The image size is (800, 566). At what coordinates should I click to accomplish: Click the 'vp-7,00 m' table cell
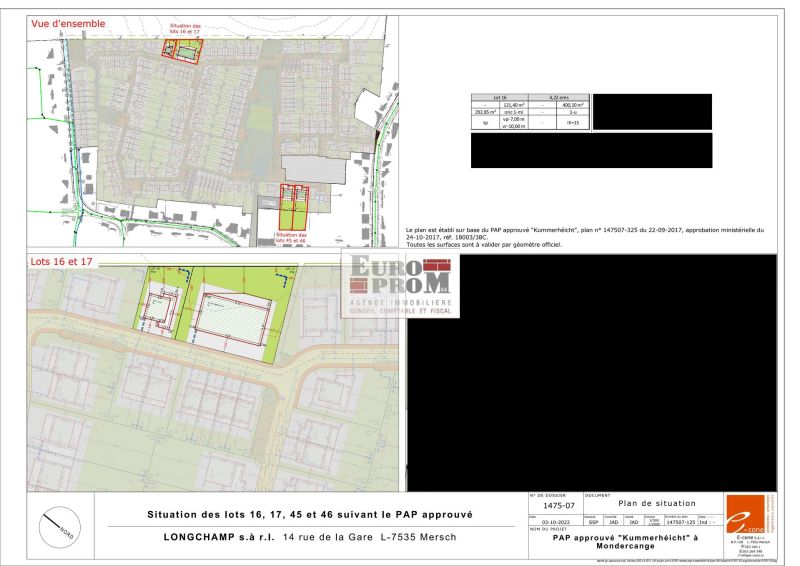coord(514,119)
